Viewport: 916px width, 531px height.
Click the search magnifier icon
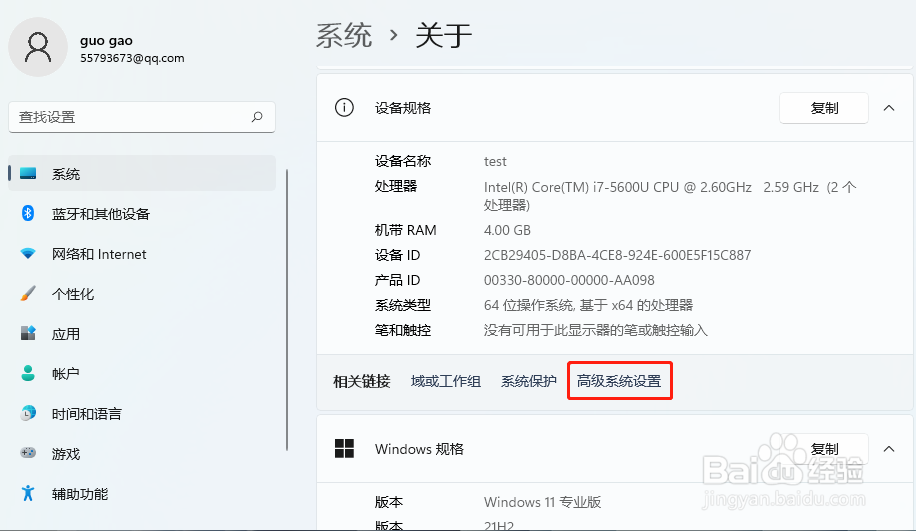click(x=257, y=117)
